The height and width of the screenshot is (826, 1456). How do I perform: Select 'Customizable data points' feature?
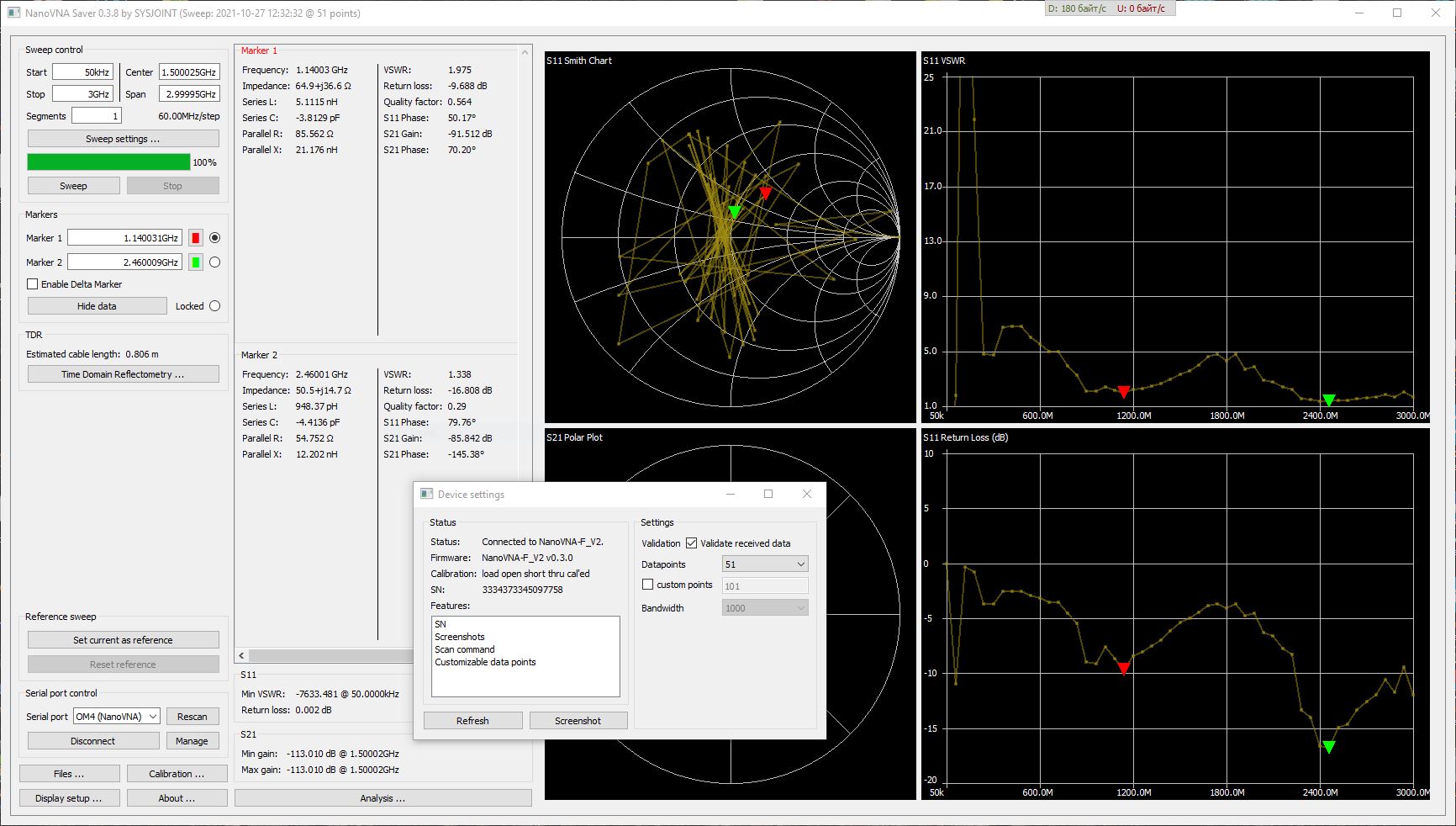(x=485, y=662)
